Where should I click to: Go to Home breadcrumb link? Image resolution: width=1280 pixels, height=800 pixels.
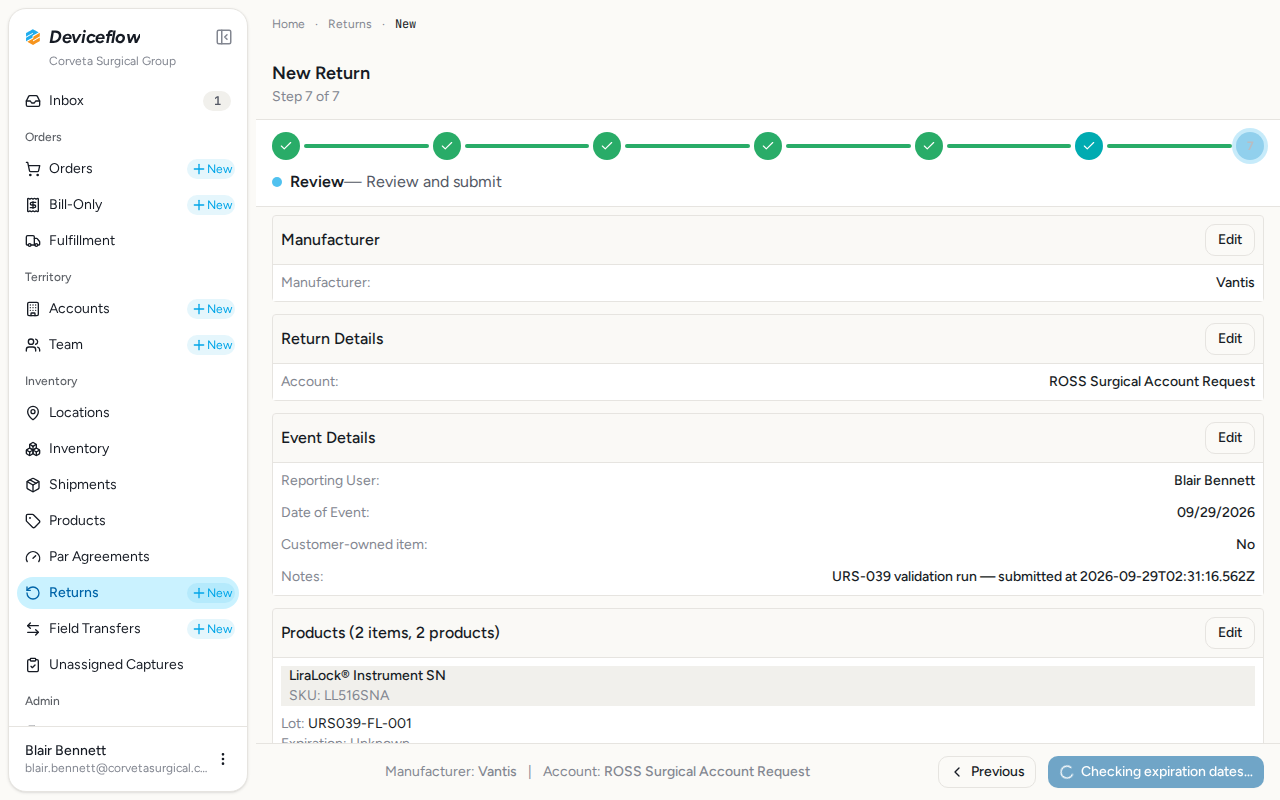click(288, 24)
